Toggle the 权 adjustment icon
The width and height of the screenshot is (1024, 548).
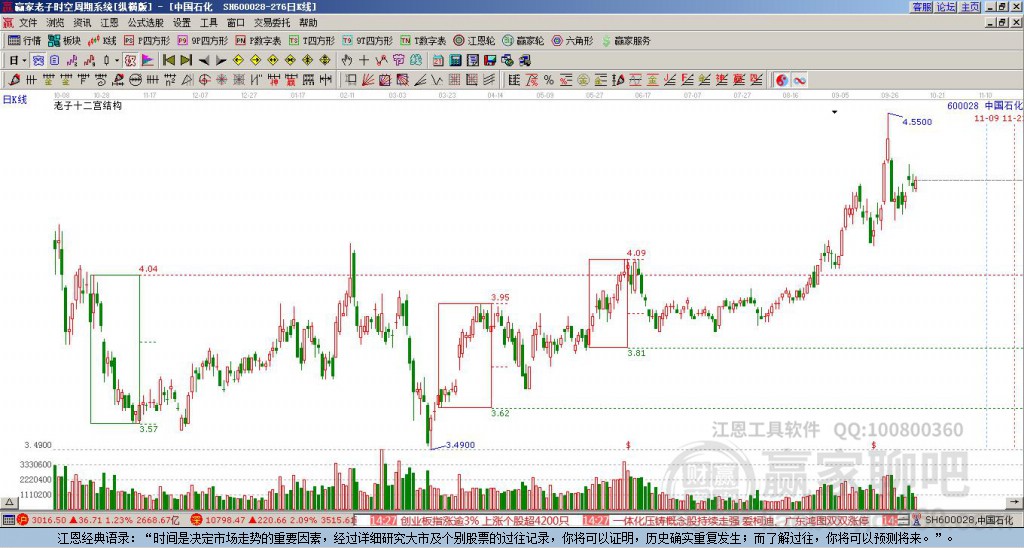pos(130,60)
